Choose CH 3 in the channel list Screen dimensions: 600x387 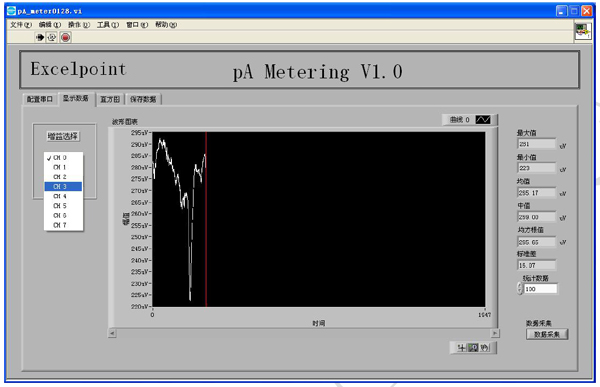63,186
